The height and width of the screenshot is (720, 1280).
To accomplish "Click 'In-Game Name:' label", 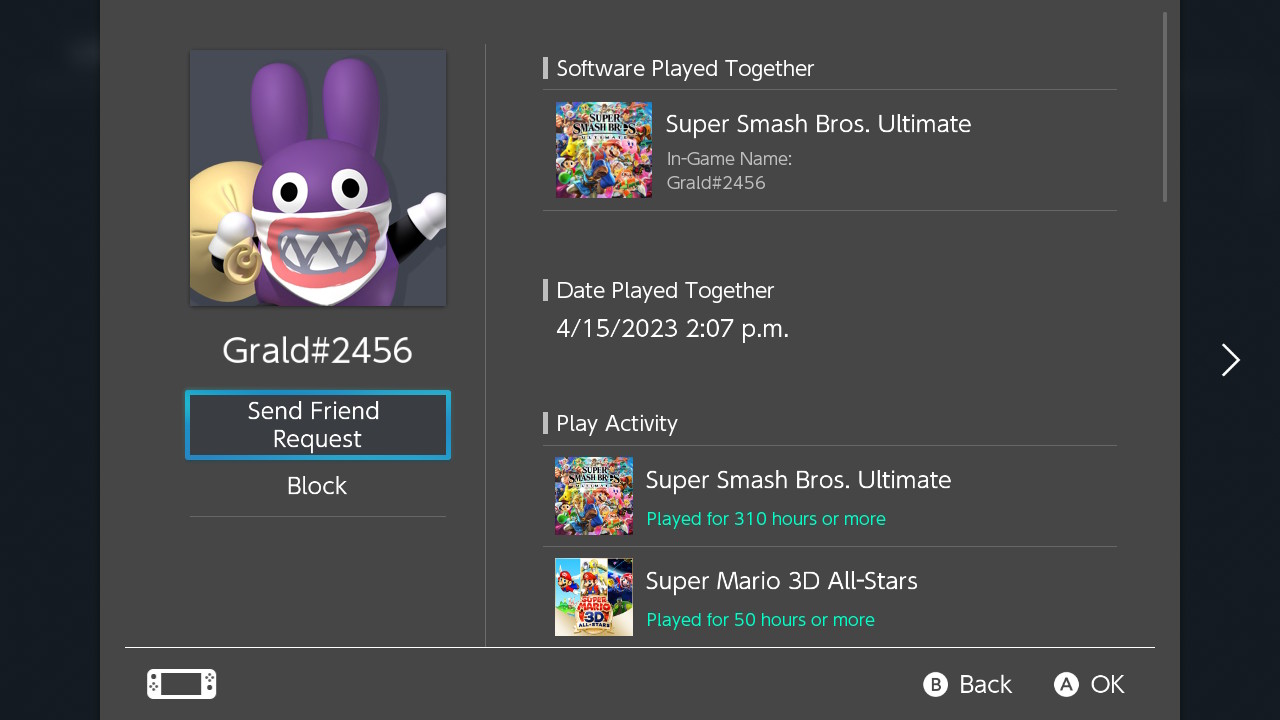I will (x=729, y=158).
